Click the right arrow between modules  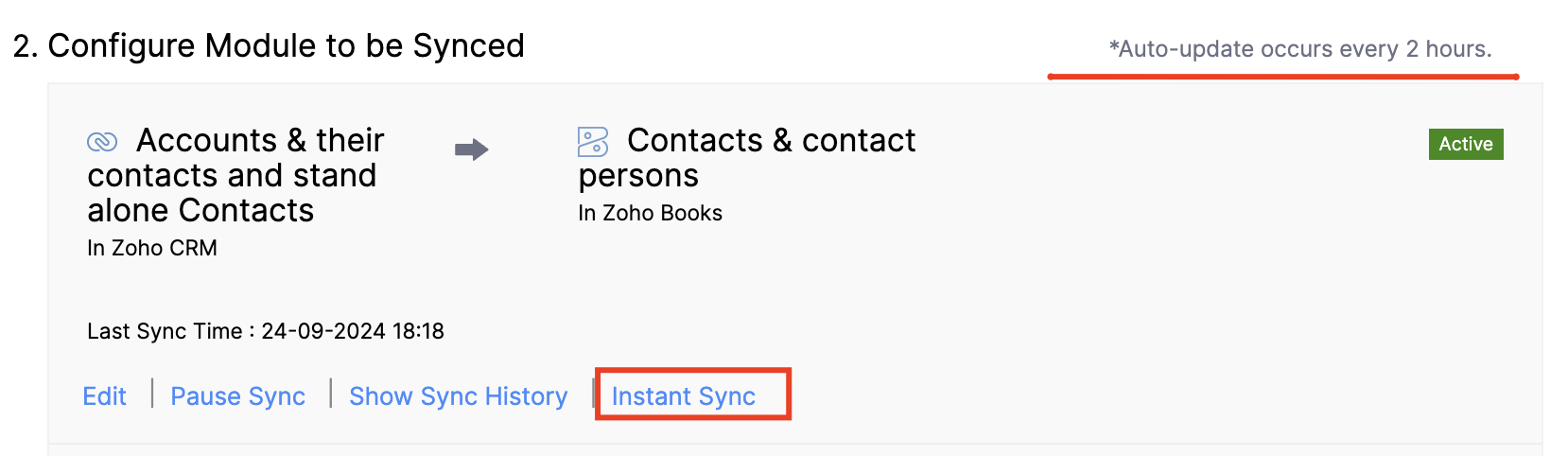pyautogui.click(x=471, y=149)
